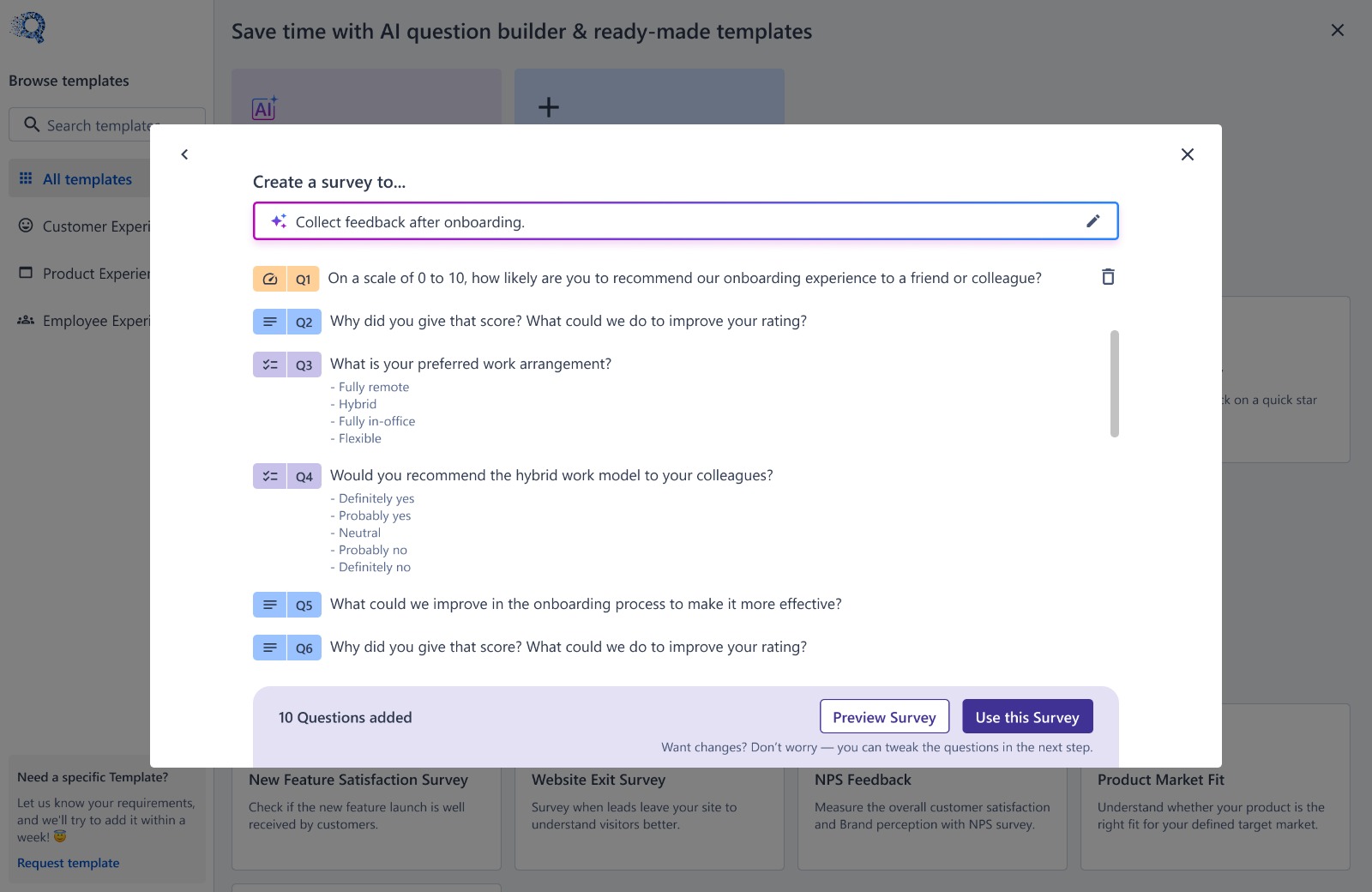Click the plus icon to create a blank survey
This screenshot has height=892, width=1372.
pos(548,106)
